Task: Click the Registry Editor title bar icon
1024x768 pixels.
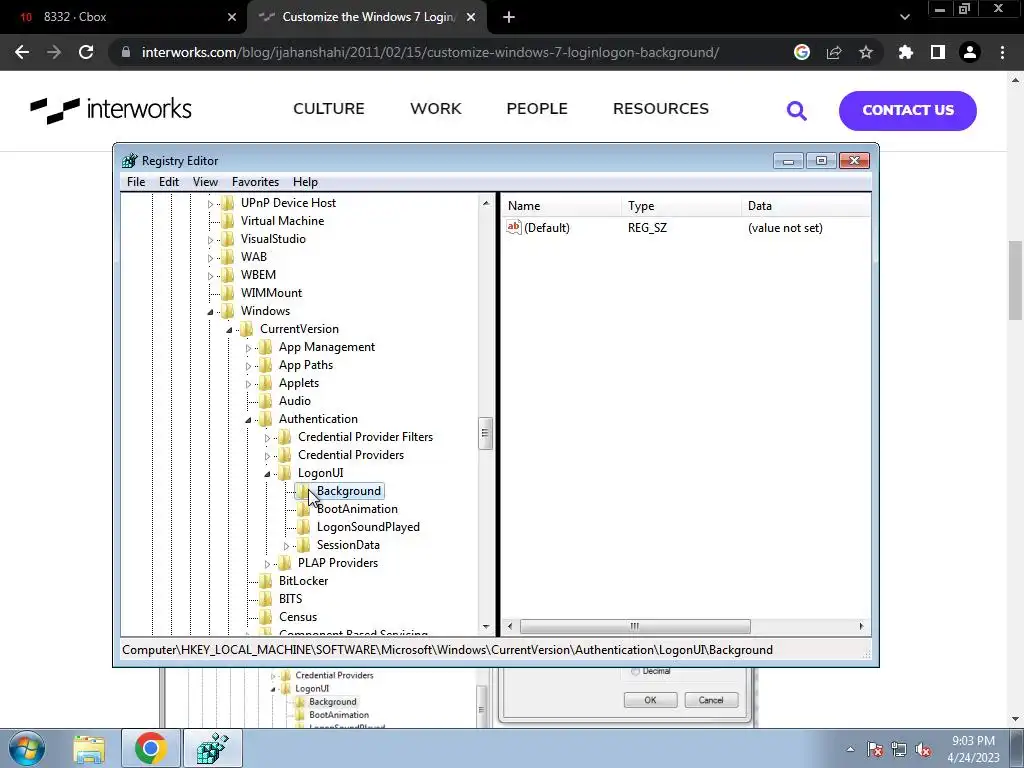Action: point(130,161)
